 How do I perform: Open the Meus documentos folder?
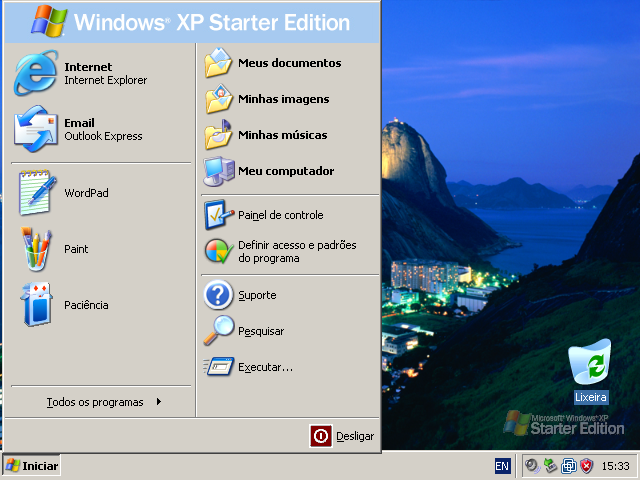tap(288, 63)
